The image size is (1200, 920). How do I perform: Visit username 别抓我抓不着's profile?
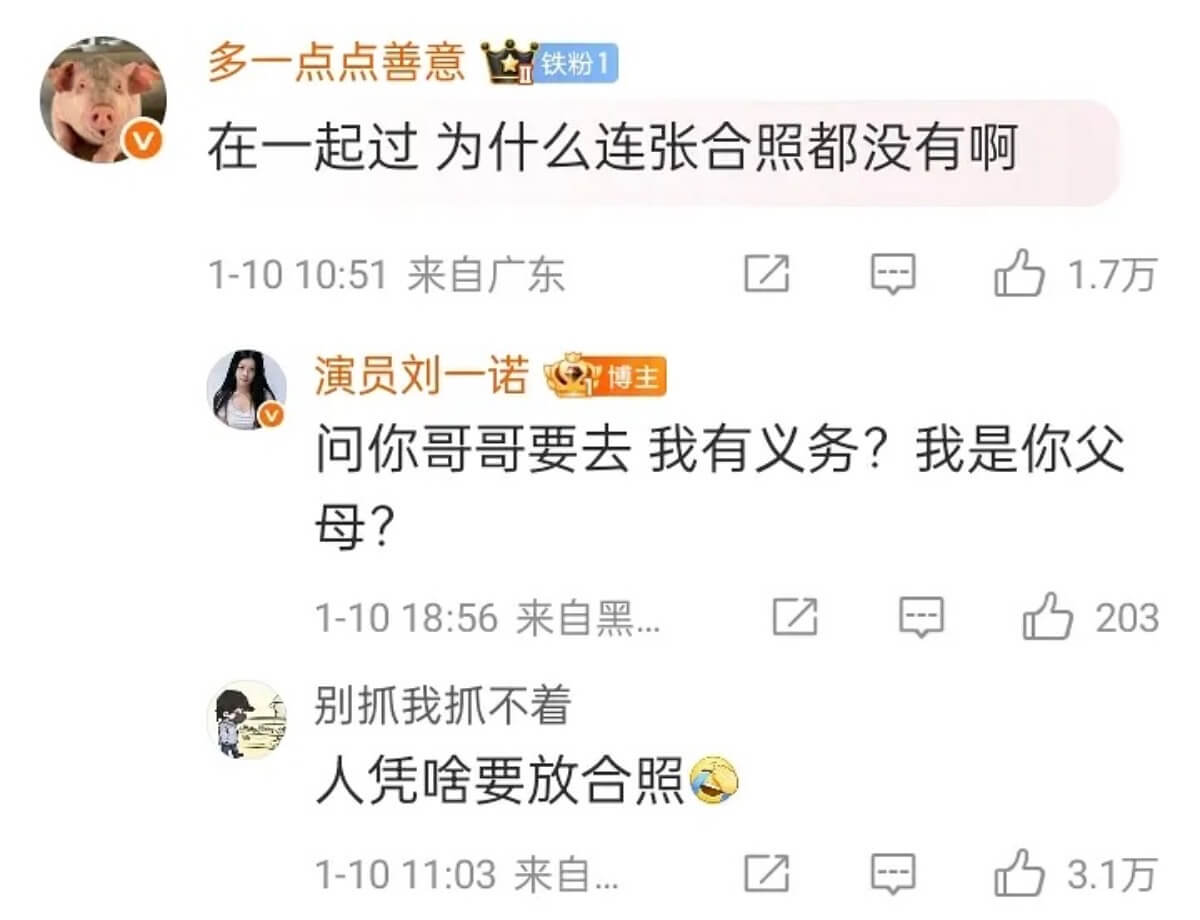pyautogui.click(x=442, y=706)
